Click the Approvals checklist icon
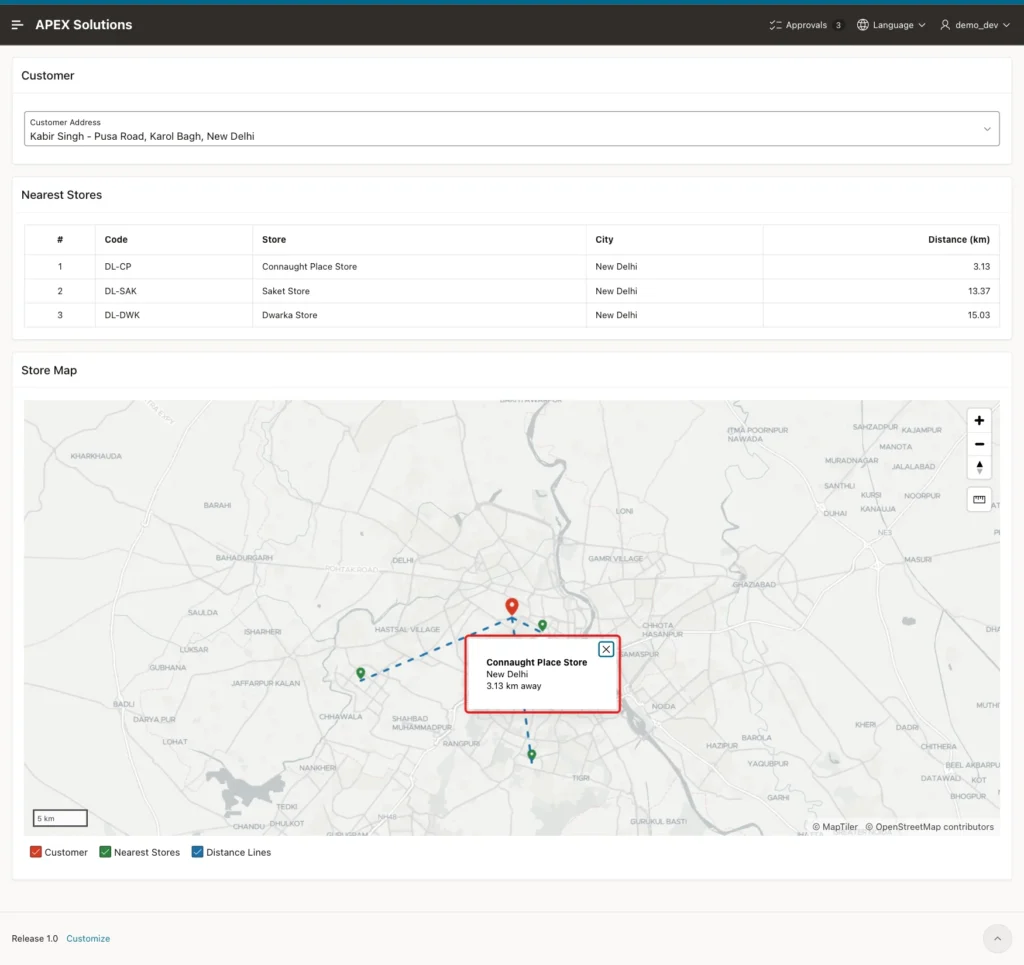Image resolution: width=1024 pixels, height=965 pixels. 775,25
